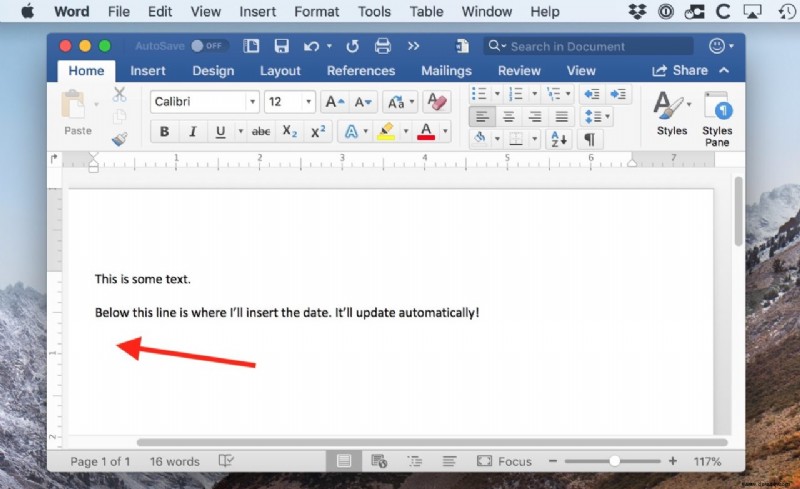Apply subscript formatting

point(289,132)
